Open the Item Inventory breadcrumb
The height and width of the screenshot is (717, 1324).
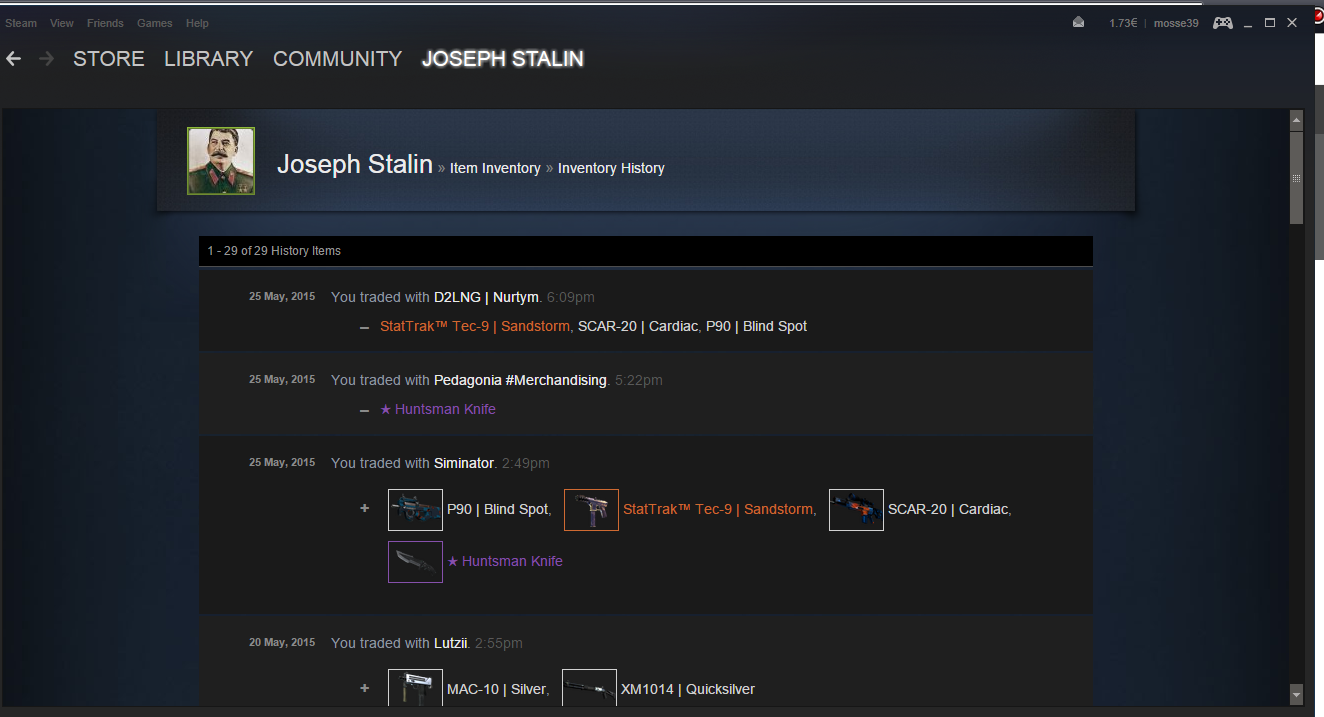pos(495,168)
